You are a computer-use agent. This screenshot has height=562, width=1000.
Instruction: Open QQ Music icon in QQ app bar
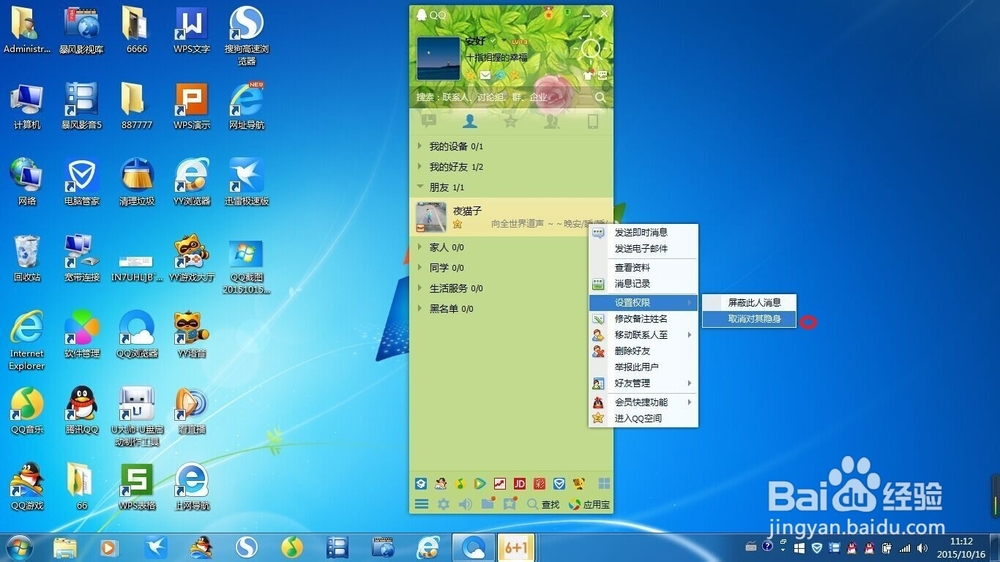click(460, 484)
